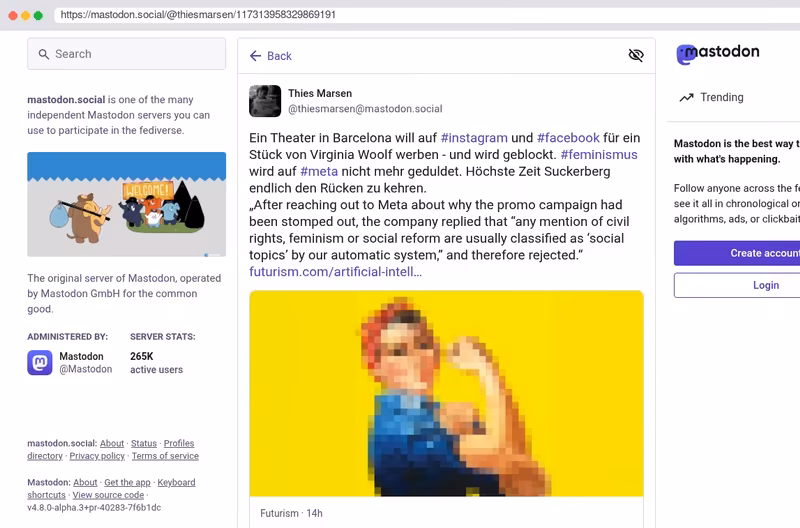The width and height of the screenshot is (800, 528).
Task: Toggle media visibility eye-slash icon
Action: point(636,55)
